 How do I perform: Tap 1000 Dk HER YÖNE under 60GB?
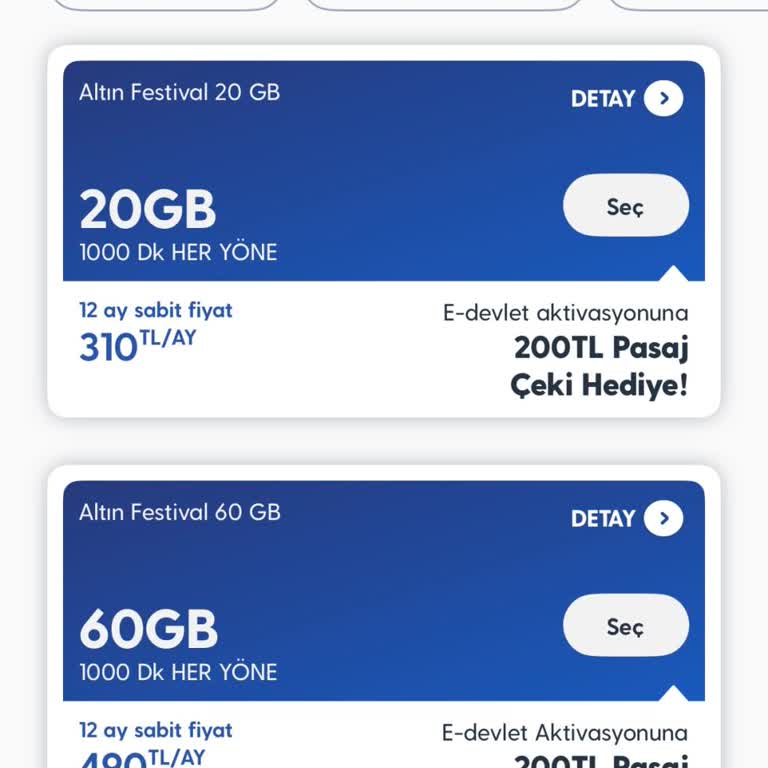click(x=178, y=672)
